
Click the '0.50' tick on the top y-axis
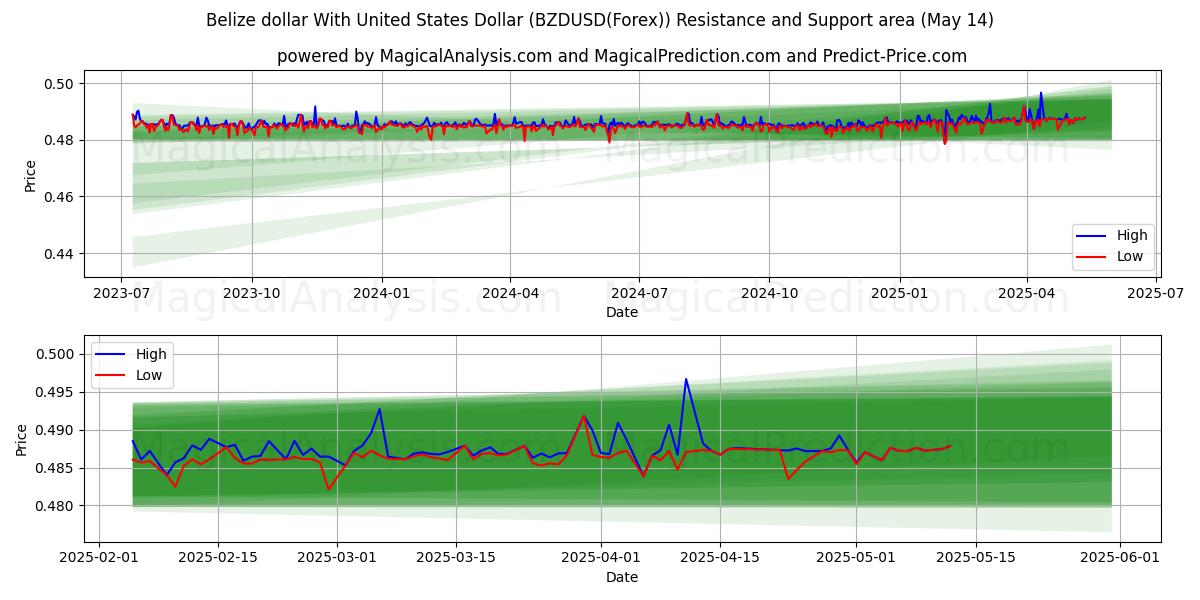[x=62, y=84]
